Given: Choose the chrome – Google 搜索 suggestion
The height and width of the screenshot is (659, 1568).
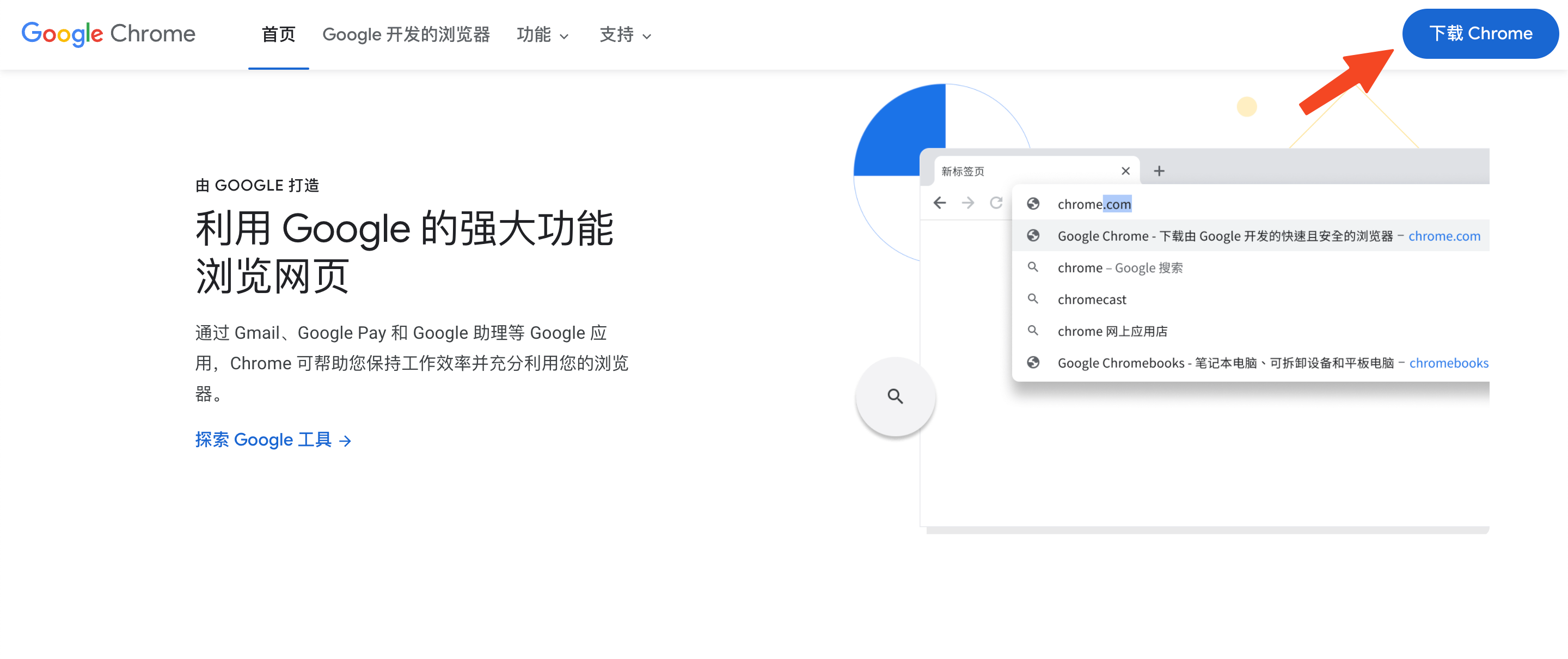Looking at the screenshot, I should tap(1120, 268).
